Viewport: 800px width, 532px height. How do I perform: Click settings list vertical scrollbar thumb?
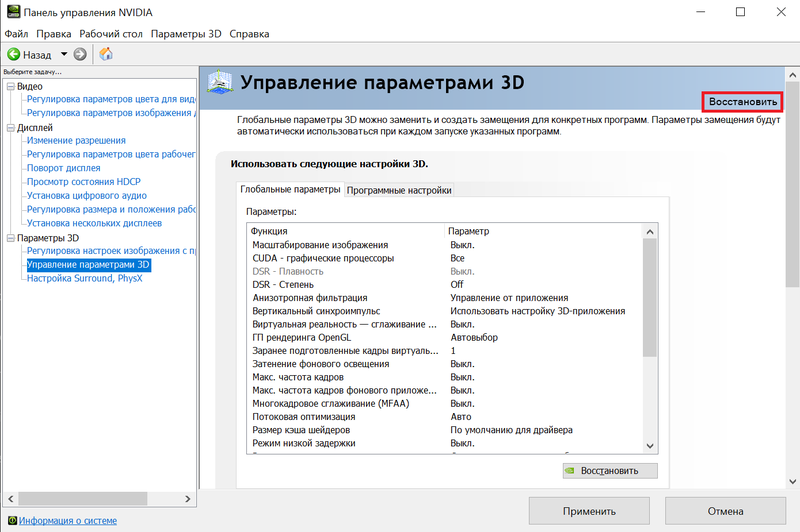649,297
